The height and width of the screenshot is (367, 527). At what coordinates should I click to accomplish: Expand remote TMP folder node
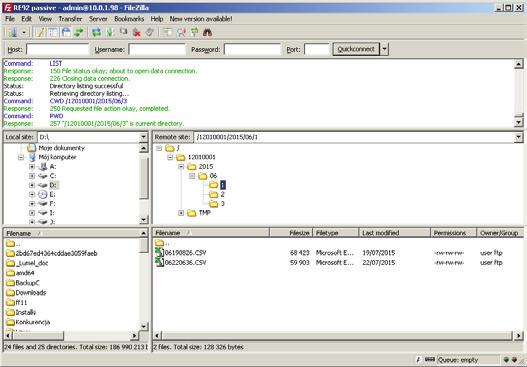coord(181,213)
